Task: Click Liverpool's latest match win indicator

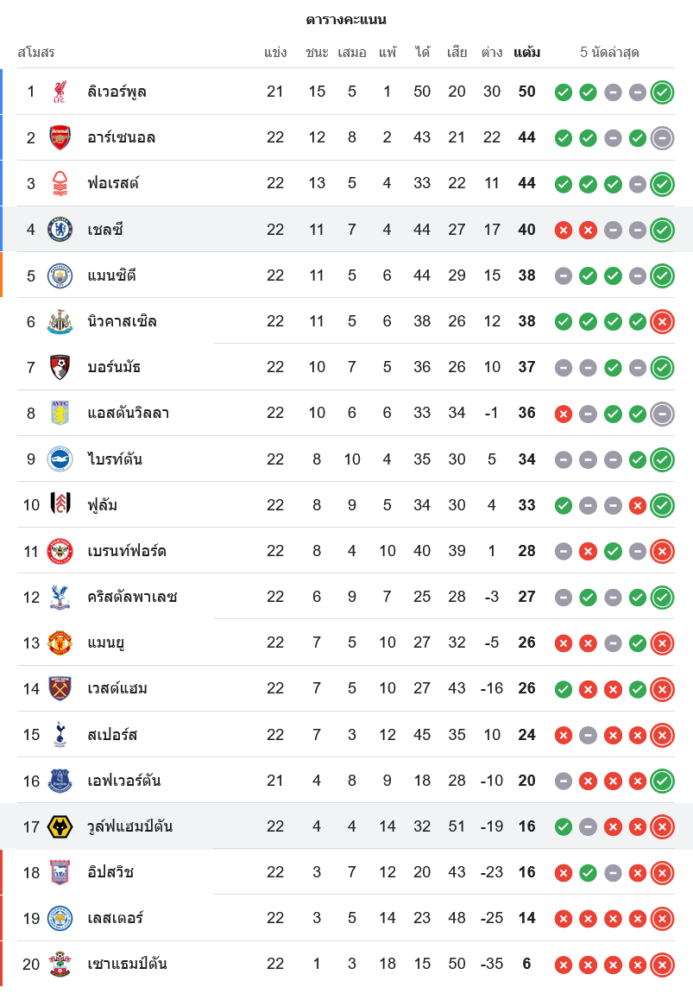Action: click(662, 92)
